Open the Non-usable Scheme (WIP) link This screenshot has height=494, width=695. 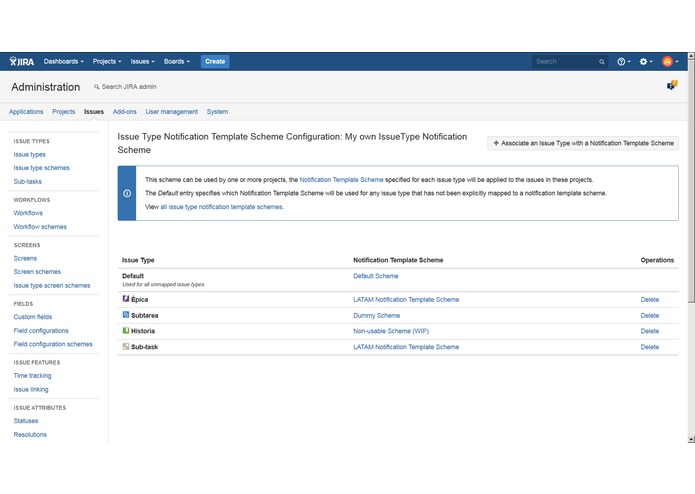[x=391, y=331]
